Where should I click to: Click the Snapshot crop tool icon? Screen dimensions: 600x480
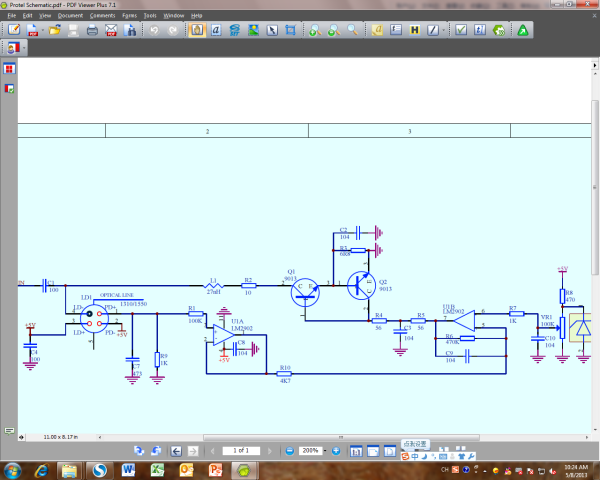(290, 31)
